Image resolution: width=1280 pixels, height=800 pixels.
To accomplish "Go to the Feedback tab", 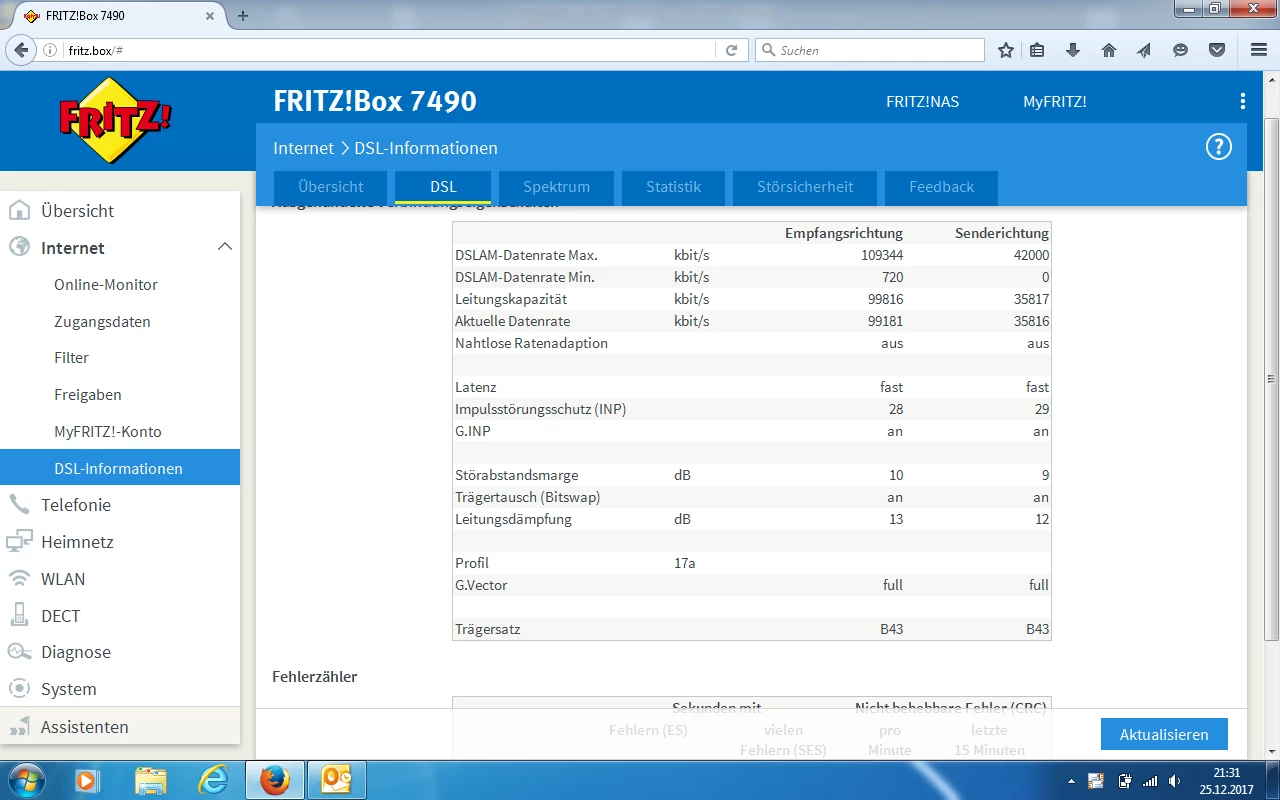I will point(941,187).
